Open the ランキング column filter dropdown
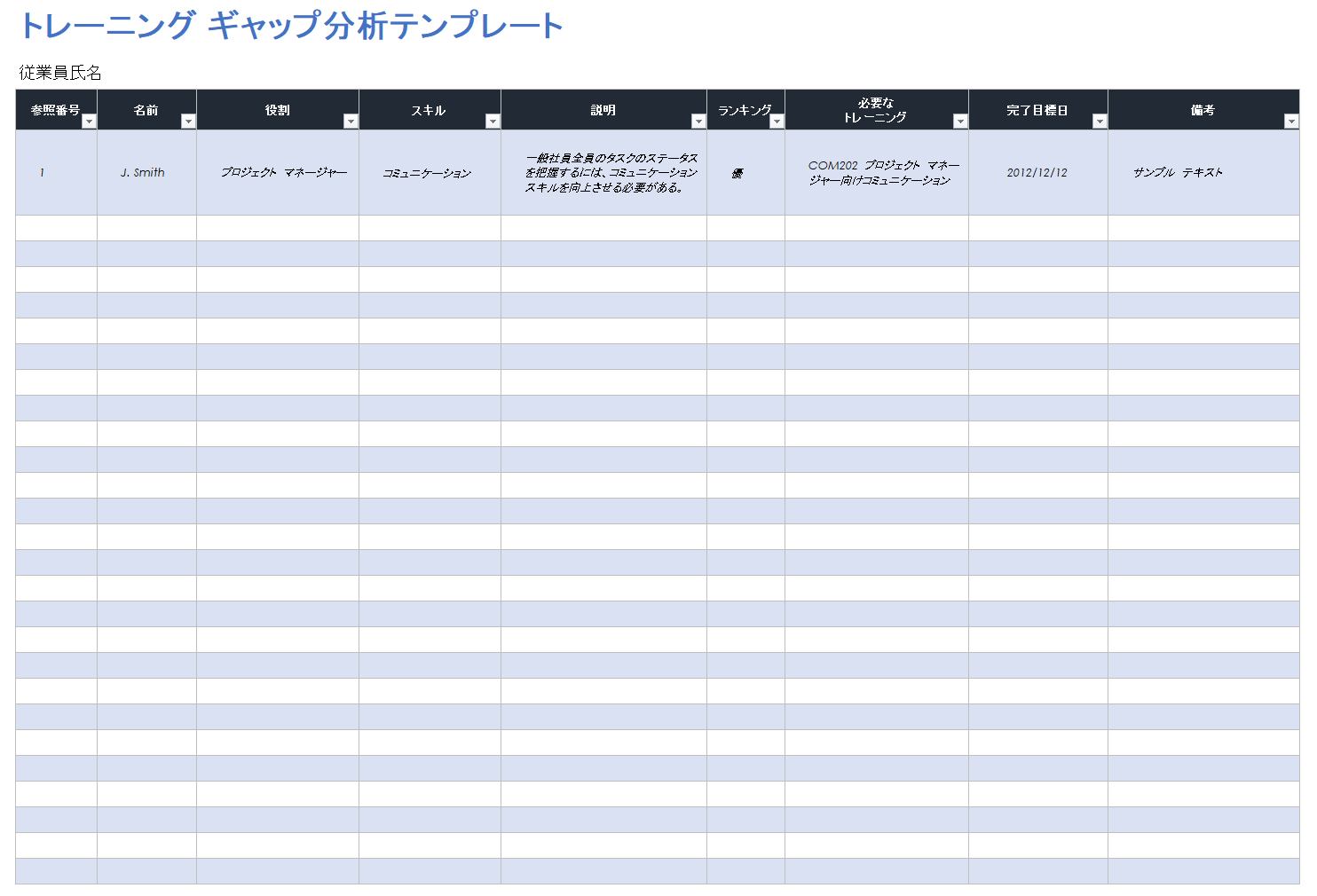The image size is (1317, 896). point(777,122)
